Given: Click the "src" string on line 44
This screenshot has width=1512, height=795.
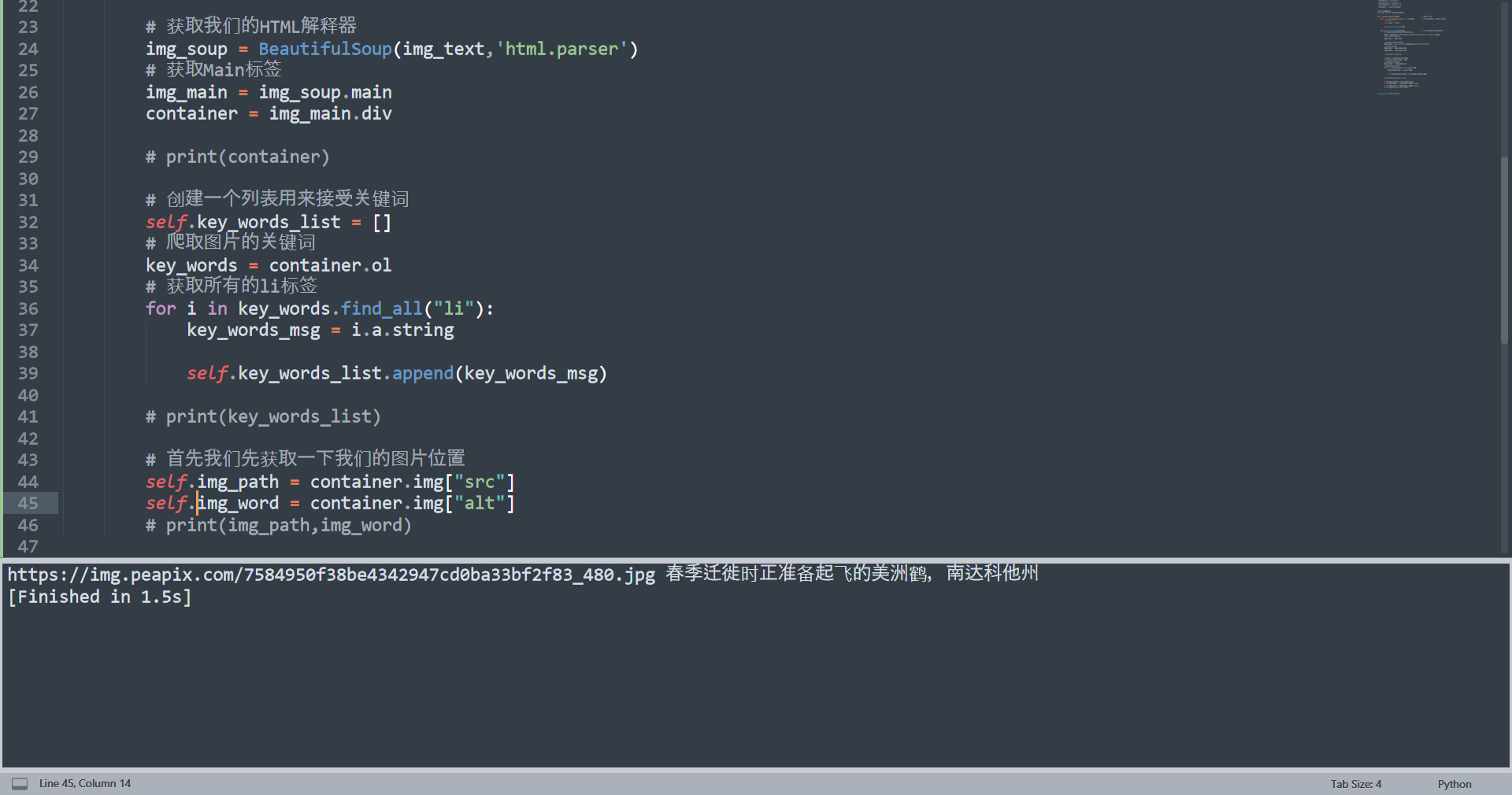Looking at the screenshot, I should (480, 482).
